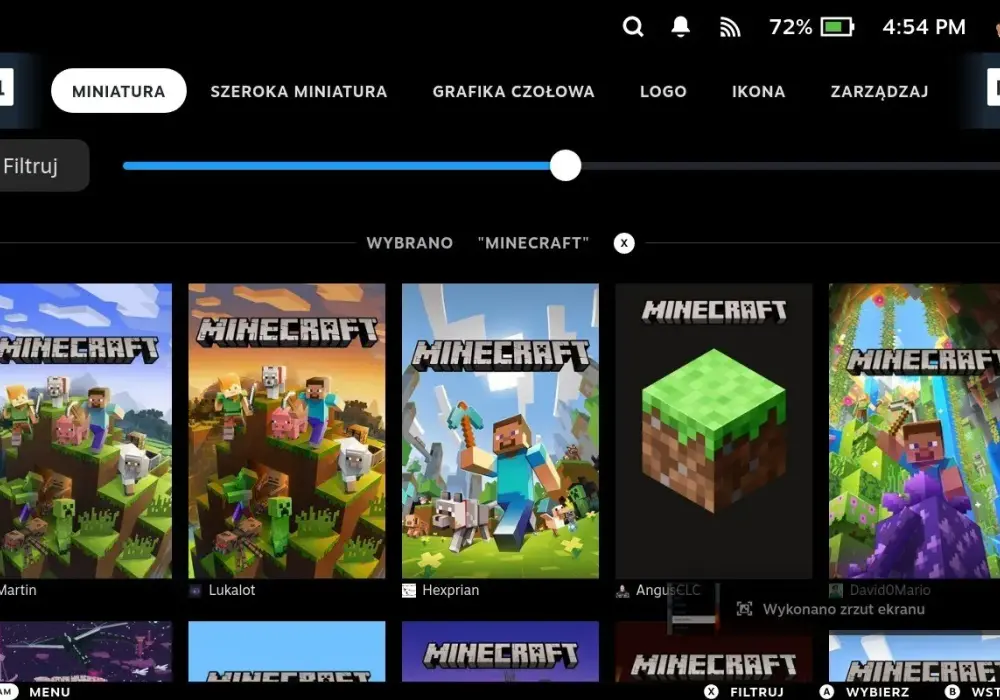Click the Hexprian author name
This screenshot has height=700, width=1000.
point(450,590)
